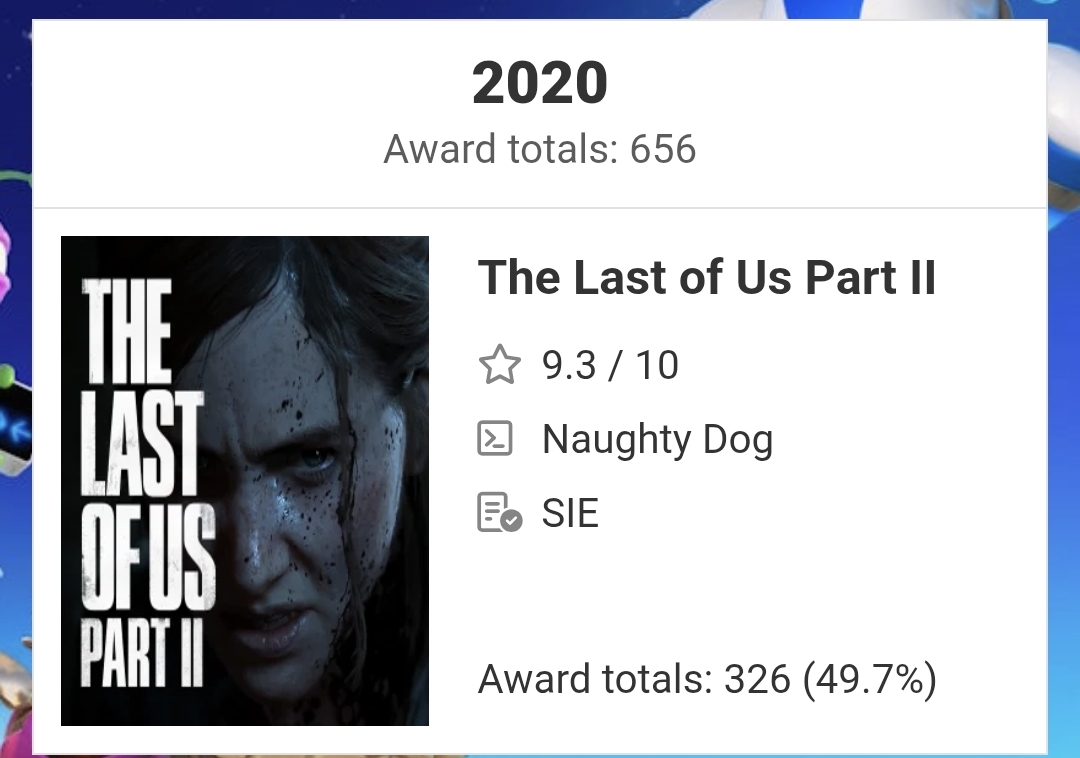This screenshot has width=1080, height=758.
Task: Click the star rating icon
Action: (x=500, y=366)
